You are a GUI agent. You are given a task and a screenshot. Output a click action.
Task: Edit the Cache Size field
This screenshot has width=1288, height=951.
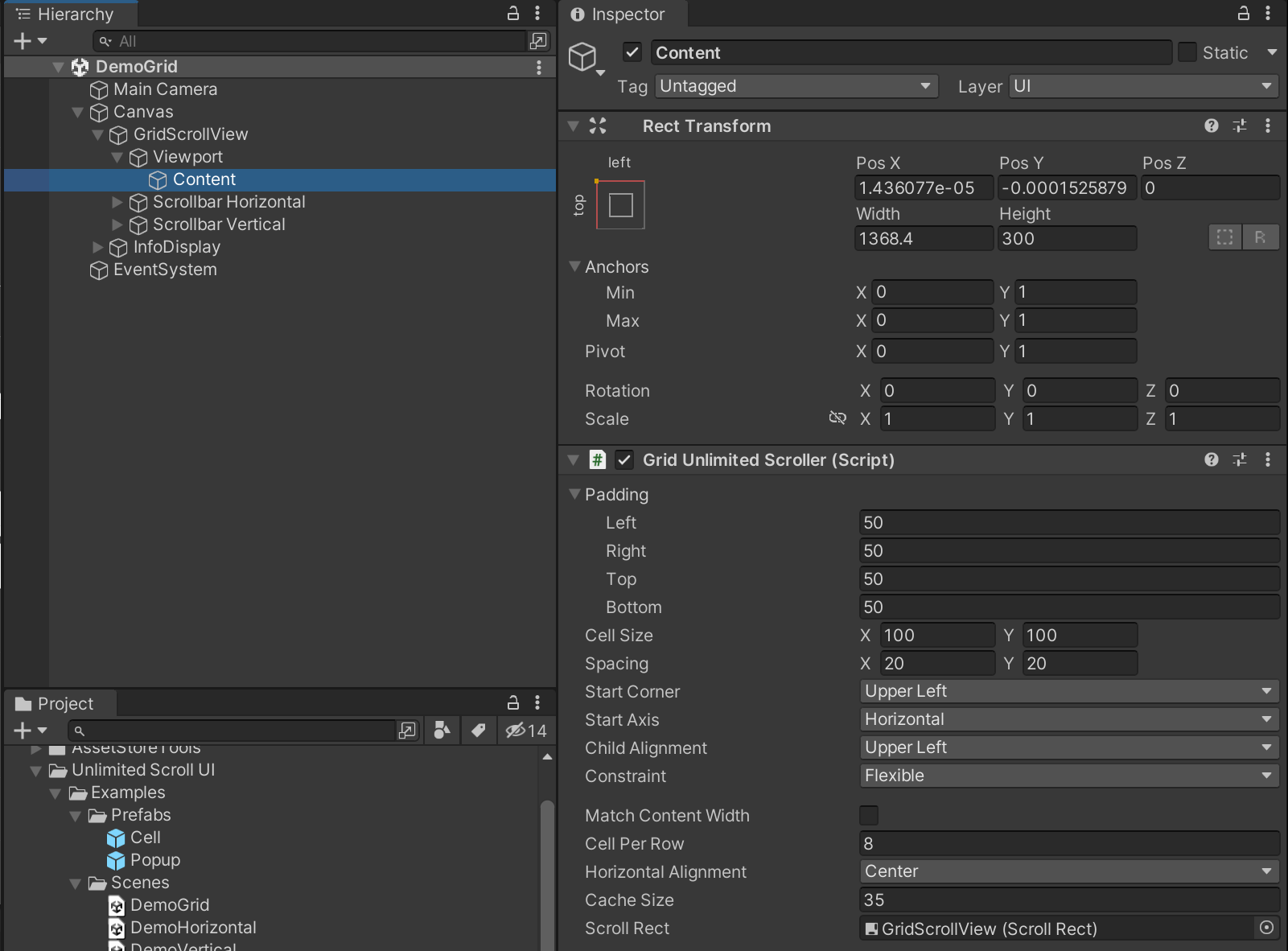coord(1069,900)
